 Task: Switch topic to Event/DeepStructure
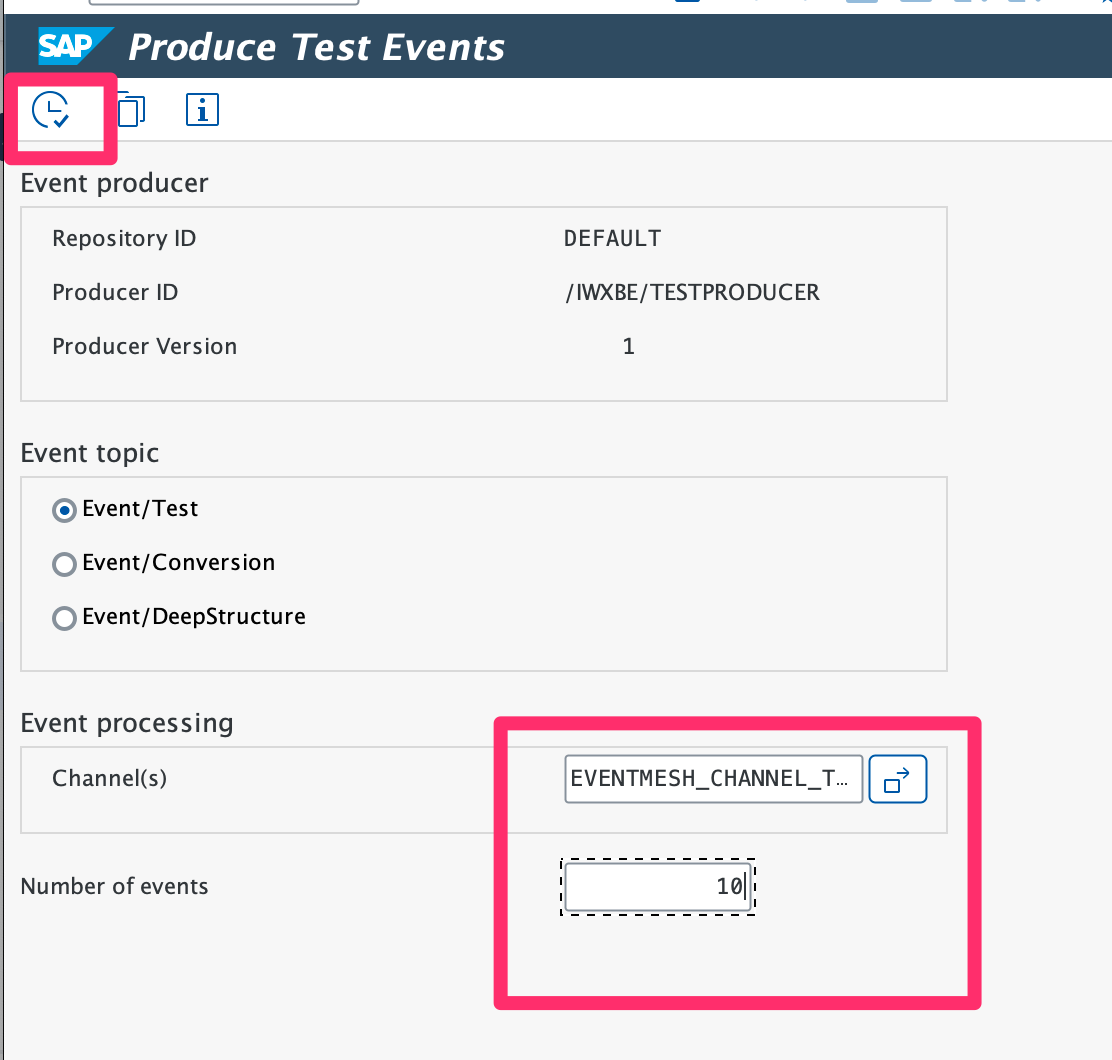click(x=65, y=618)
